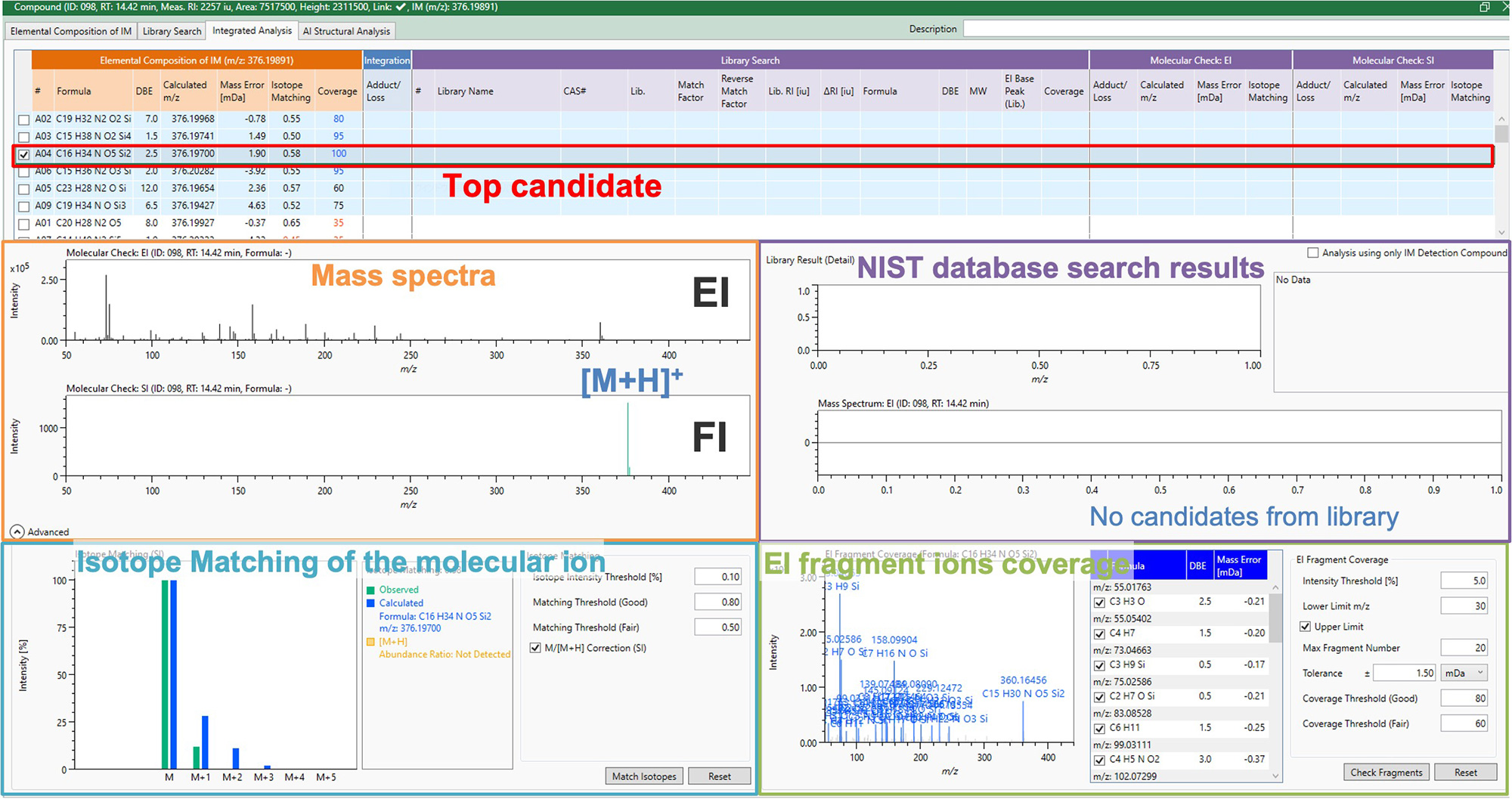Click the Description input field
Screen dimensions: 1512x799
pyautogui.click(x=1235, y=29)
